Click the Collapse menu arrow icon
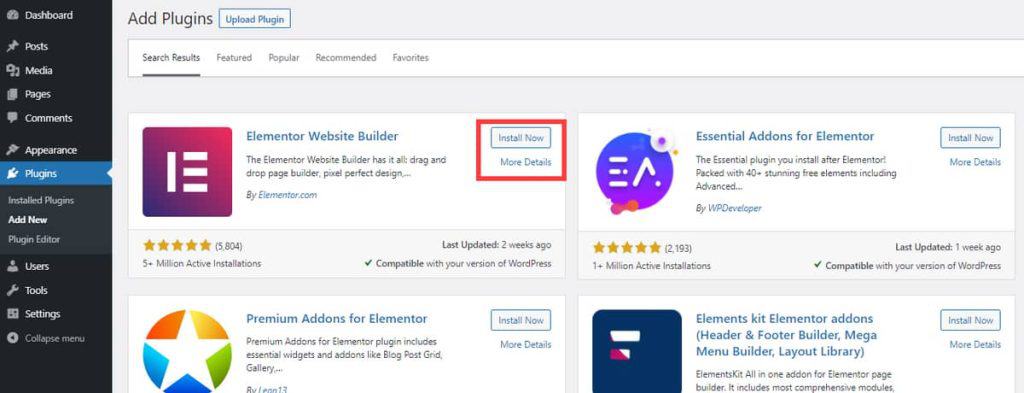Viewport: 1024px width, 393px height. (12, 338)
